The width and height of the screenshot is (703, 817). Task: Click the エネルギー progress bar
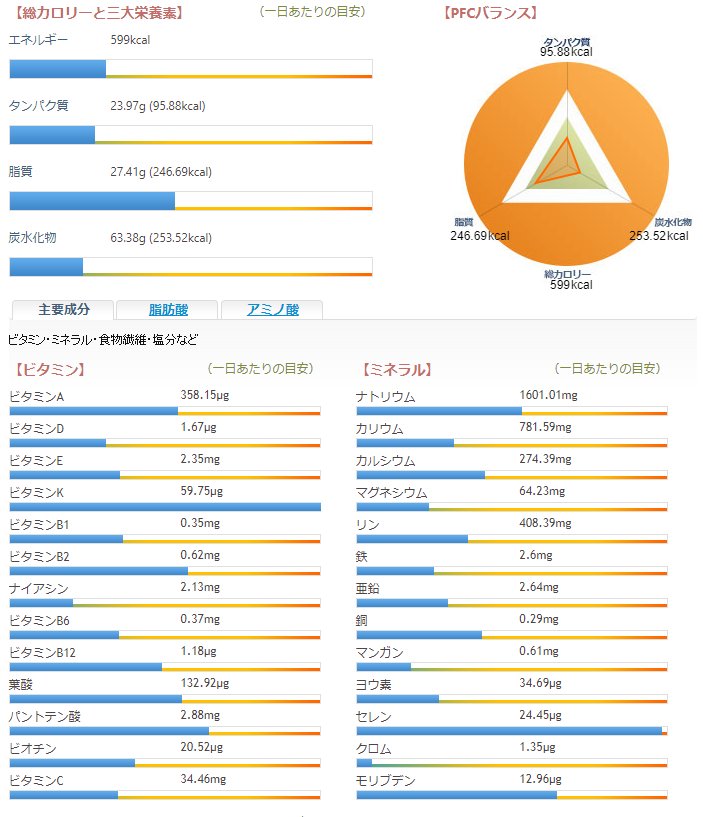(190, 68)
